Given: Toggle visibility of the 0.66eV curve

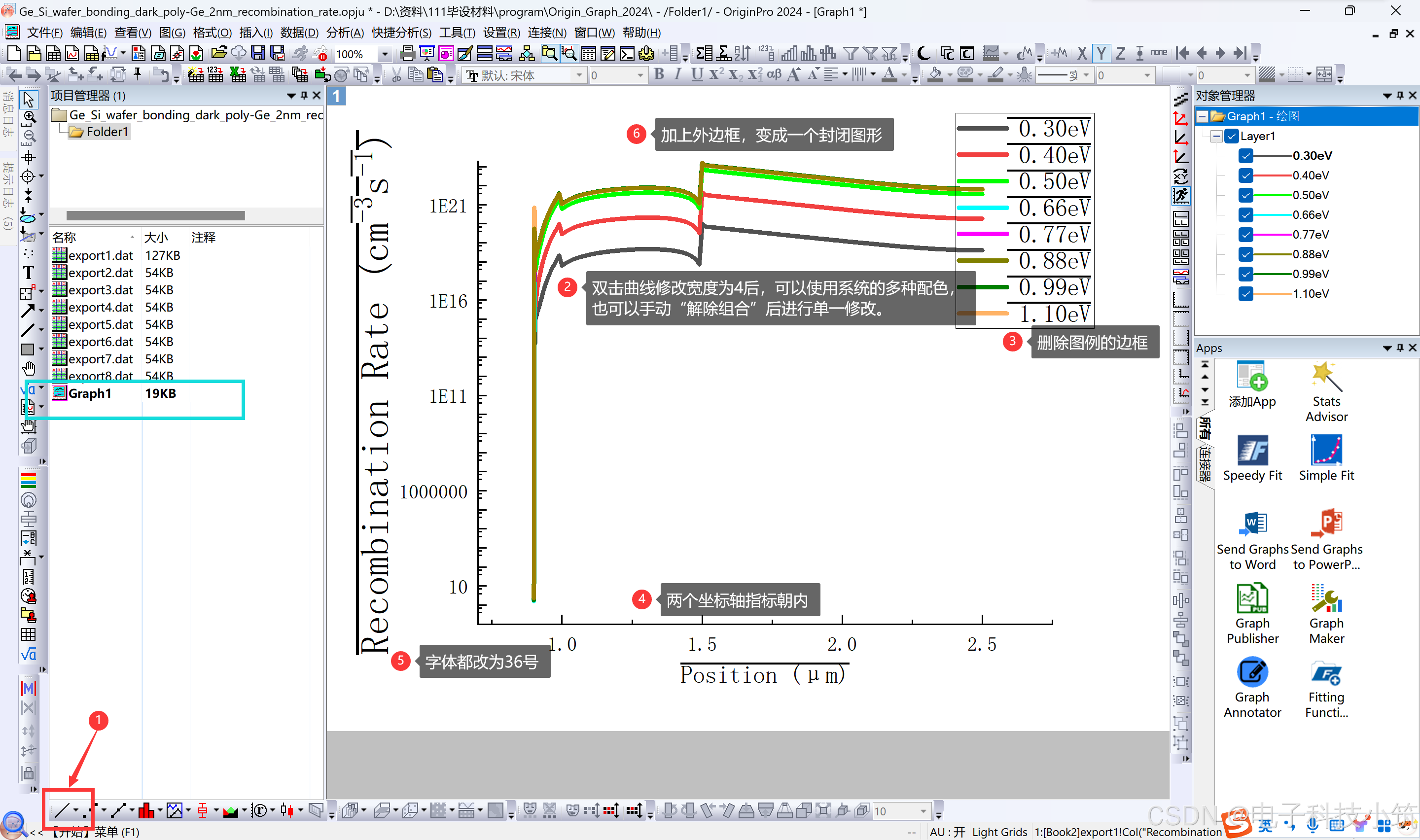Looking at the screenshot, I should click(x=1245, y=215).
